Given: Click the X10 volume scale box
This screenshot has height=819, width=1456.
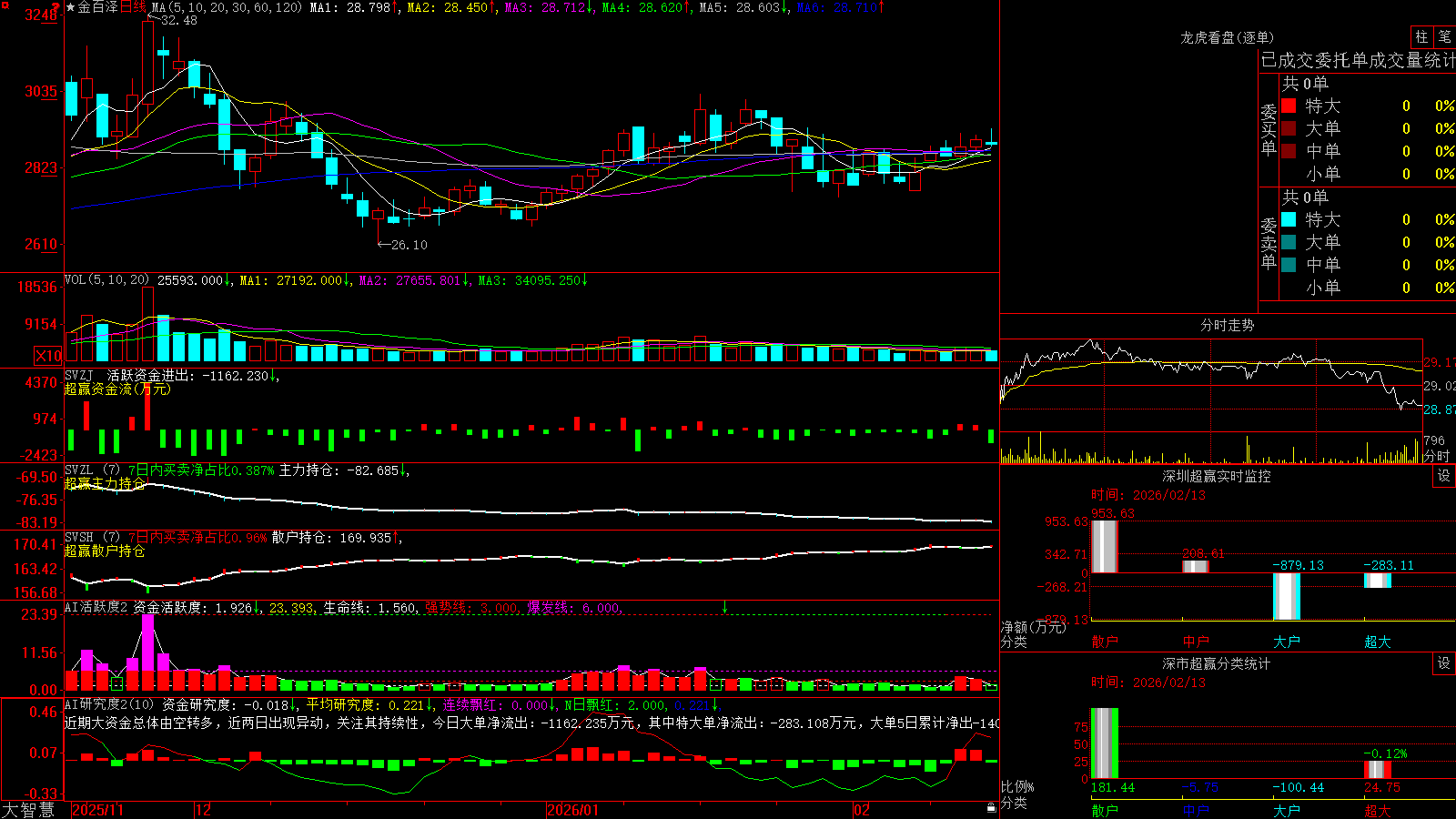Looking at the screenshot, I should tap(48, 356).
